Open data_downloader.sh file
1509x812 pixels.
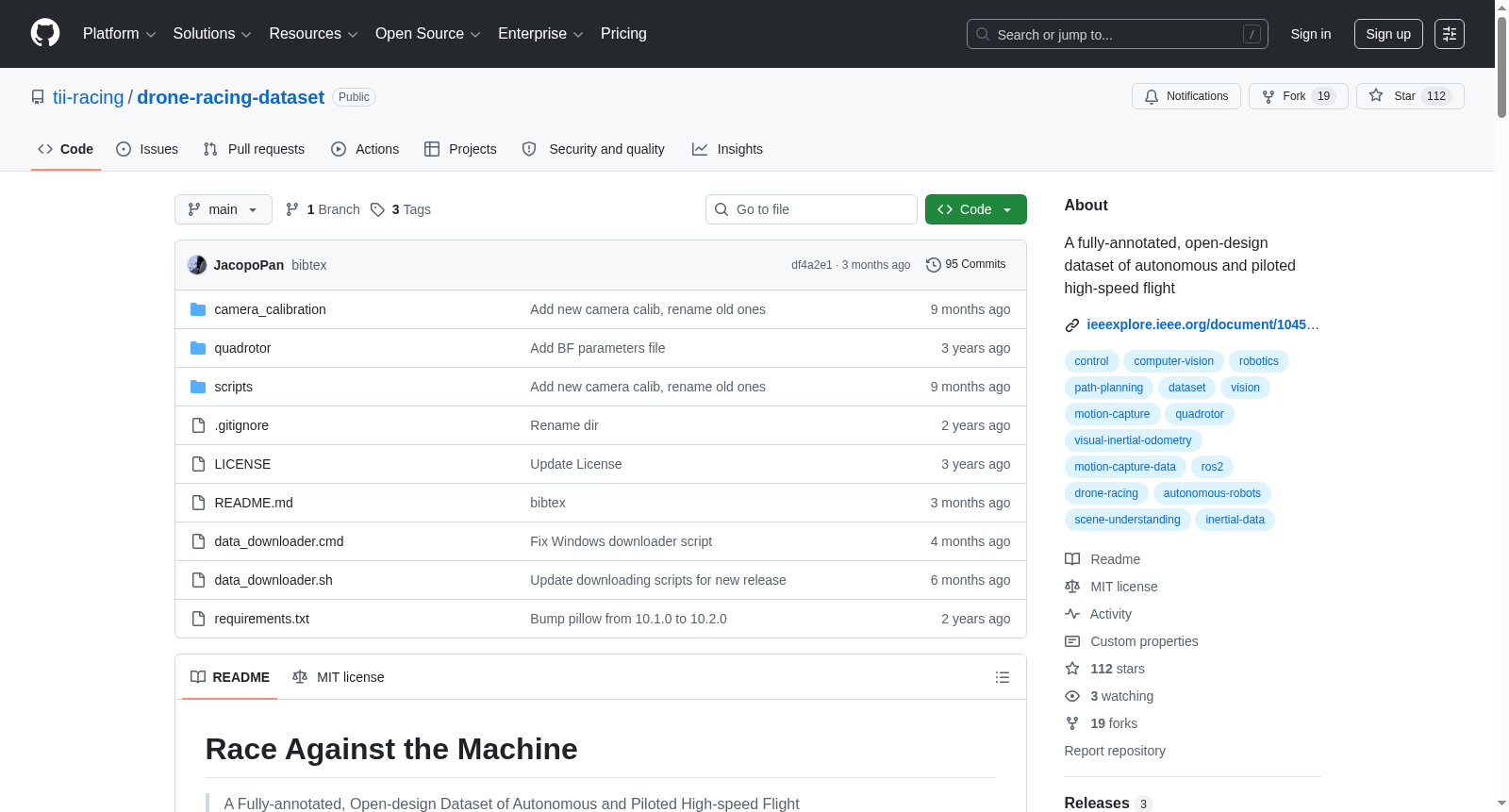[274, 580]
